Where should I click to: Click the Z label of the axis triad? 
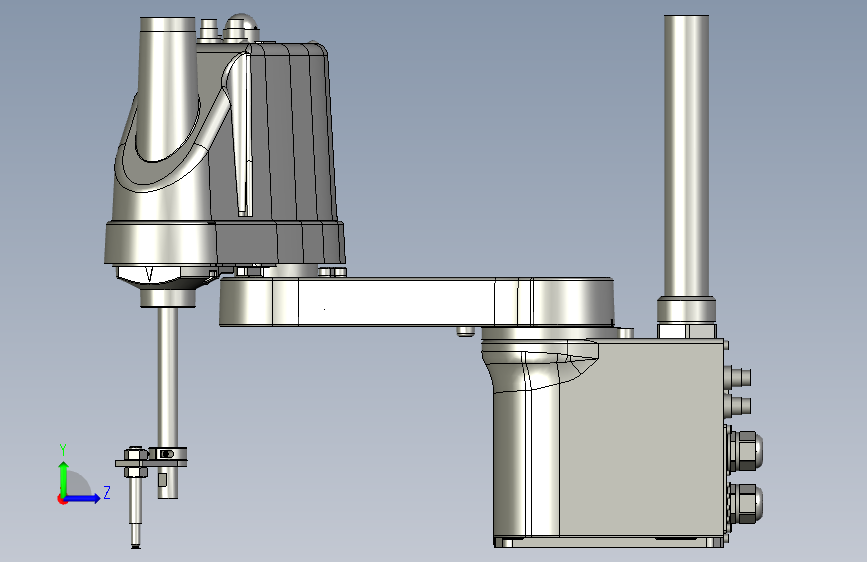tap(107, 492)
